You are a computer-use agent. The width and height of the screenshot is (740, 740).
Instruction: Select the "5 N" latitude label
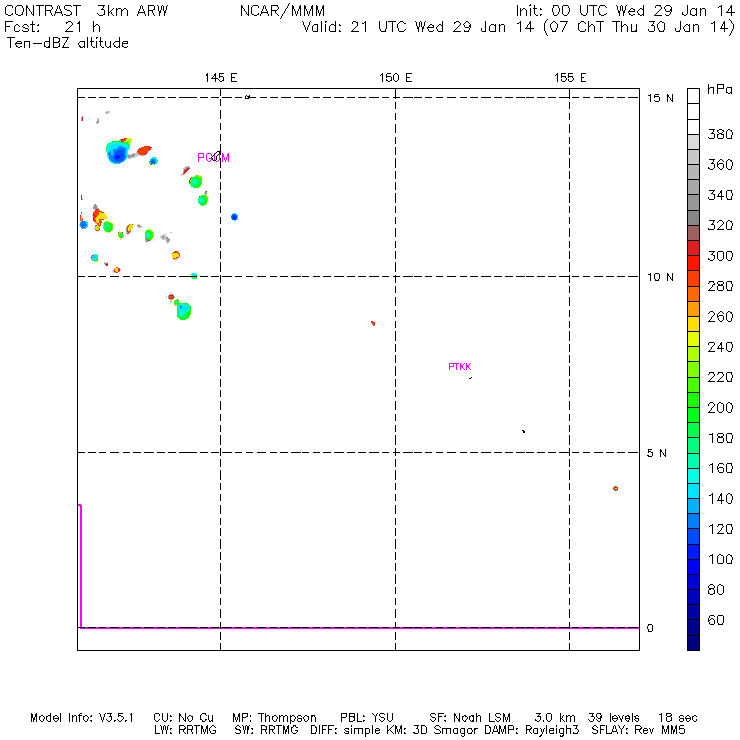click(x=656, y=453)
